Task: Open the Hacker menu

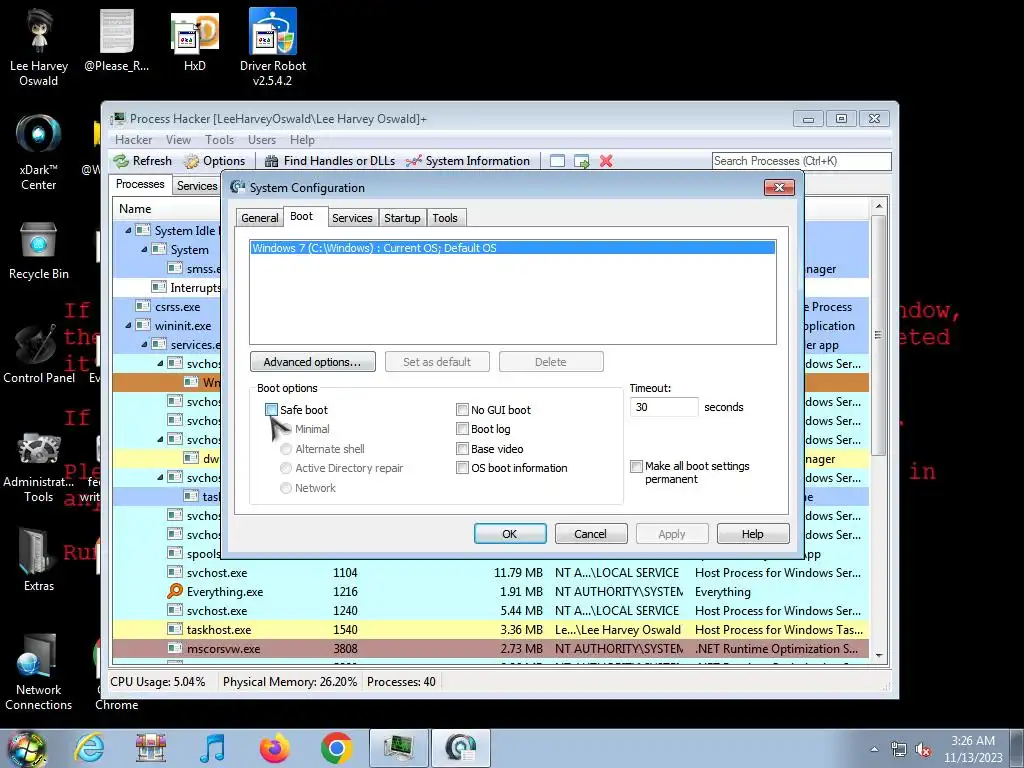Action: coord(133,140)
